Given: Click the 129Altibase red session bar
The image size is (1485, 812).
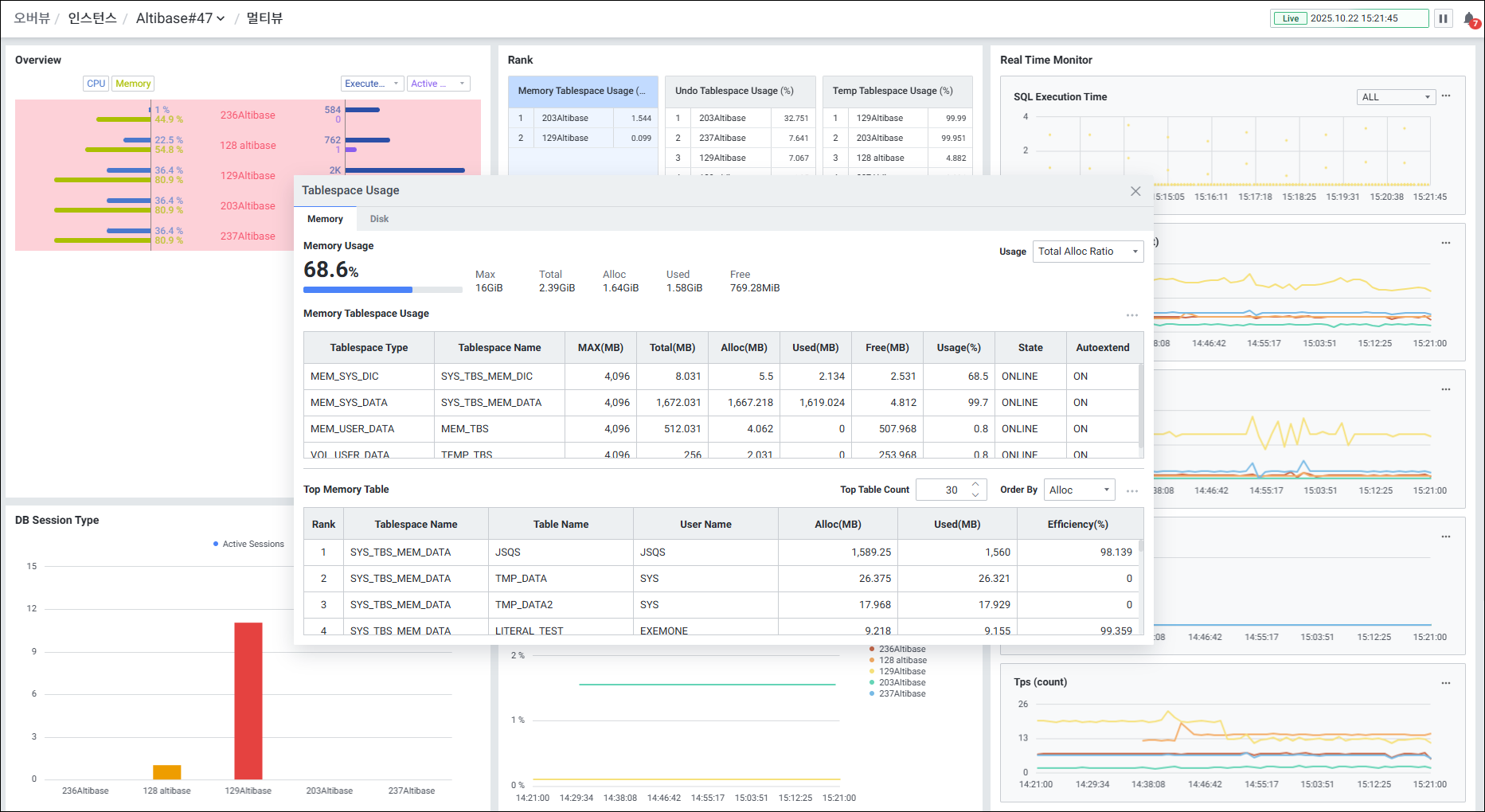Looking at the screenshot, I should click(x=248, y=701).
